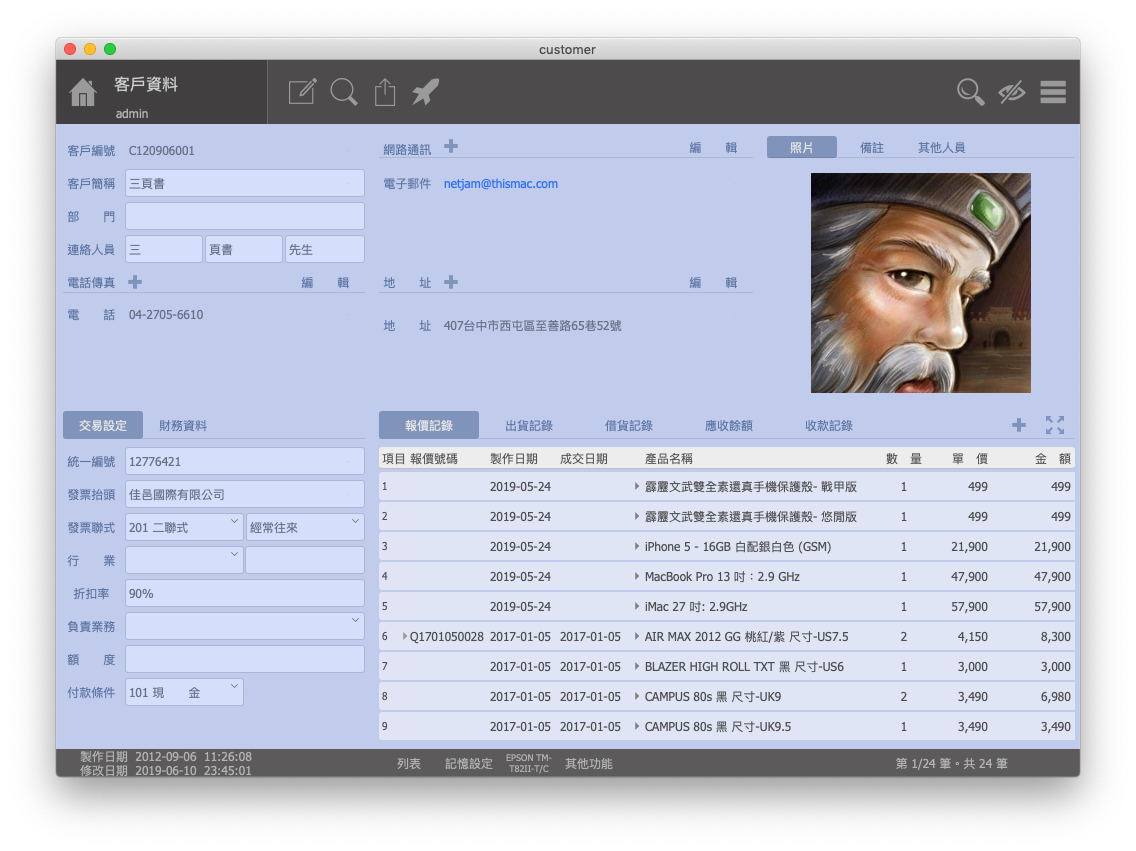Screen dimensions: 1136x851
Task: Open the 經常往來 dropdown
Action: pos(305,527)
